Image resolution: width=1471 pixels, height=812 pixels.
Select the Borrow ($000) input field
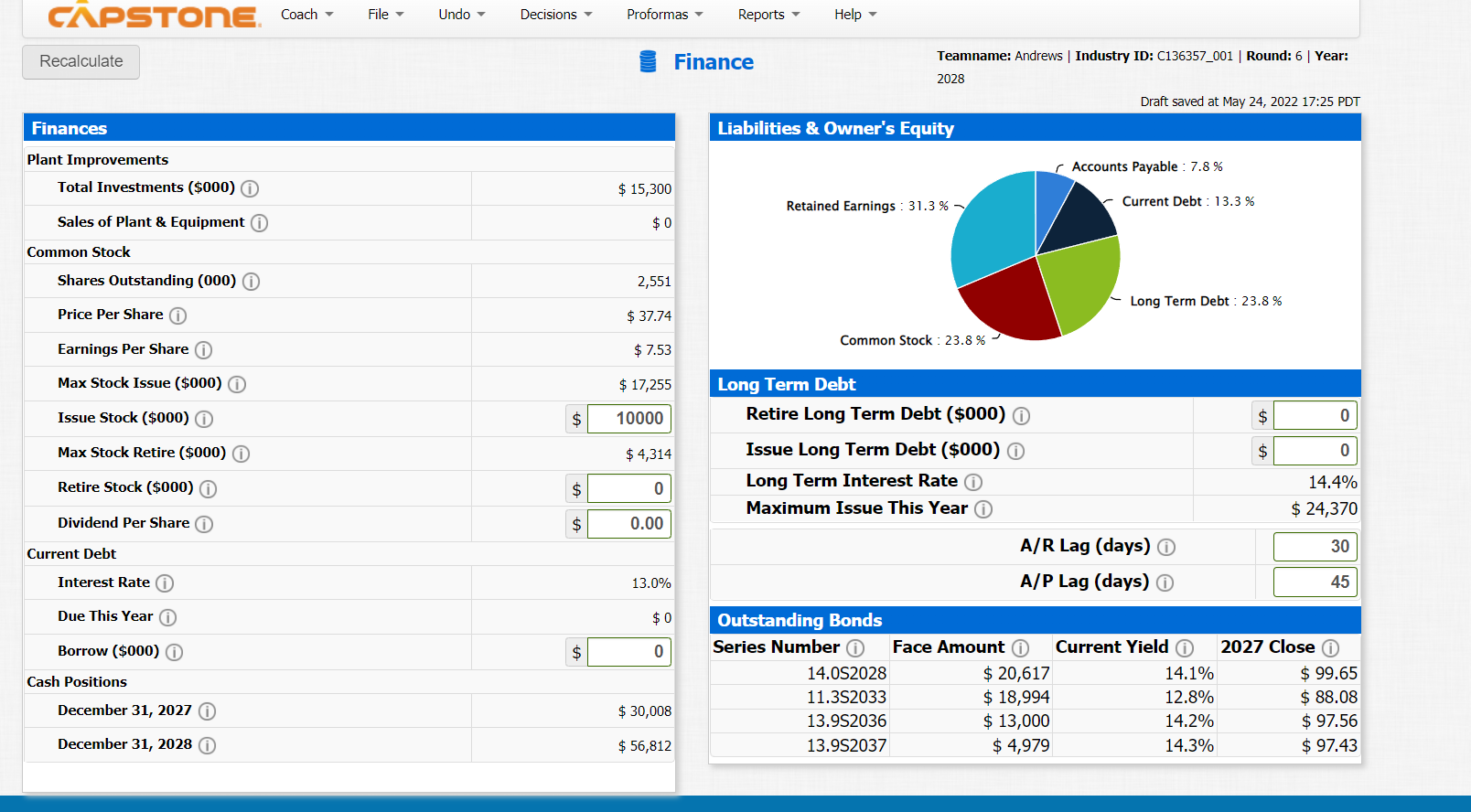pos(629,652)
